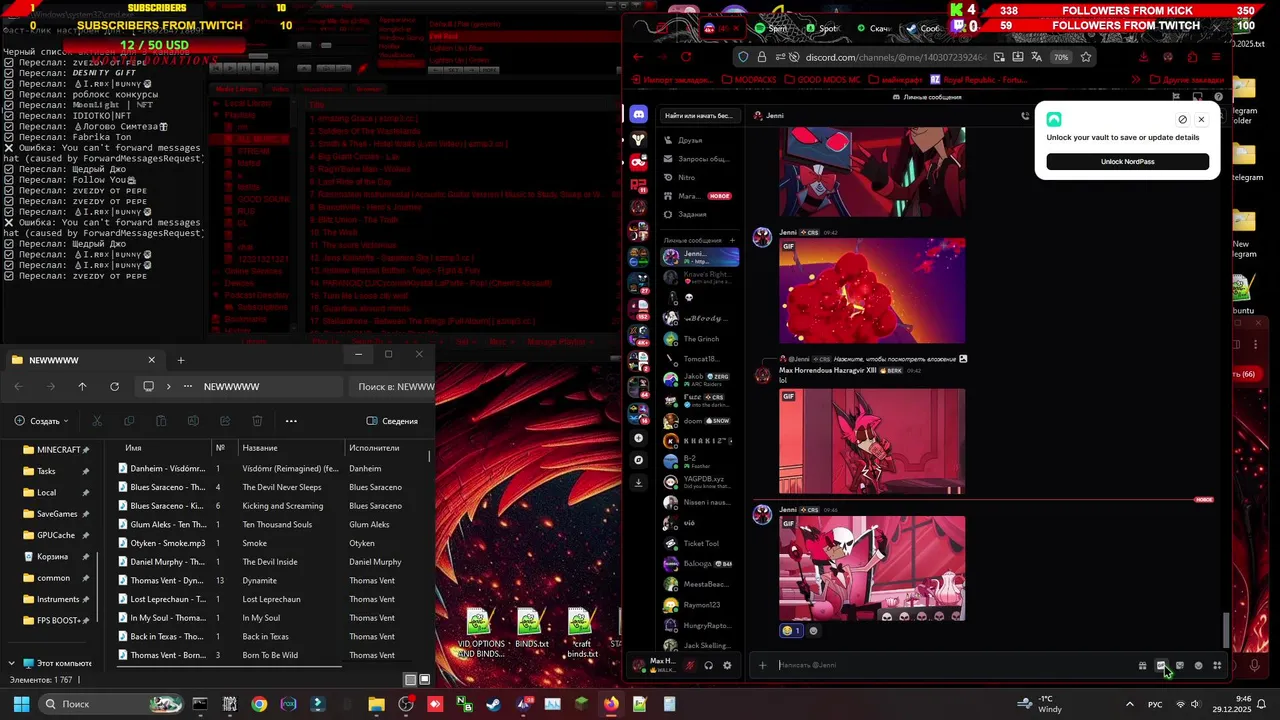This screenshot has height=720, width=1280.
Task: Switch Explorer to large thumbnails view toggle
Action: coord(425,680)
